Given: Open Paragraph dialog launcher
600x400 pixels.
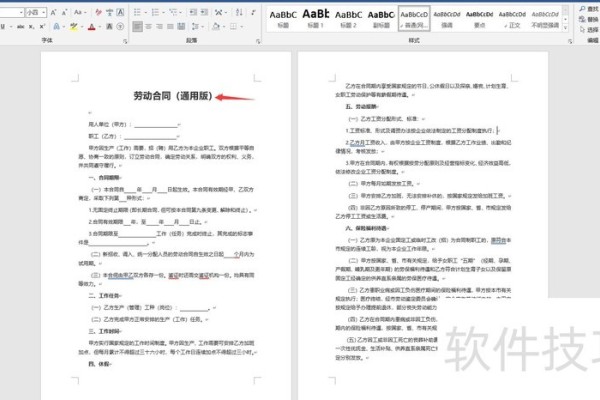Looking at the screenshot, I should click(x=258, y=41).
